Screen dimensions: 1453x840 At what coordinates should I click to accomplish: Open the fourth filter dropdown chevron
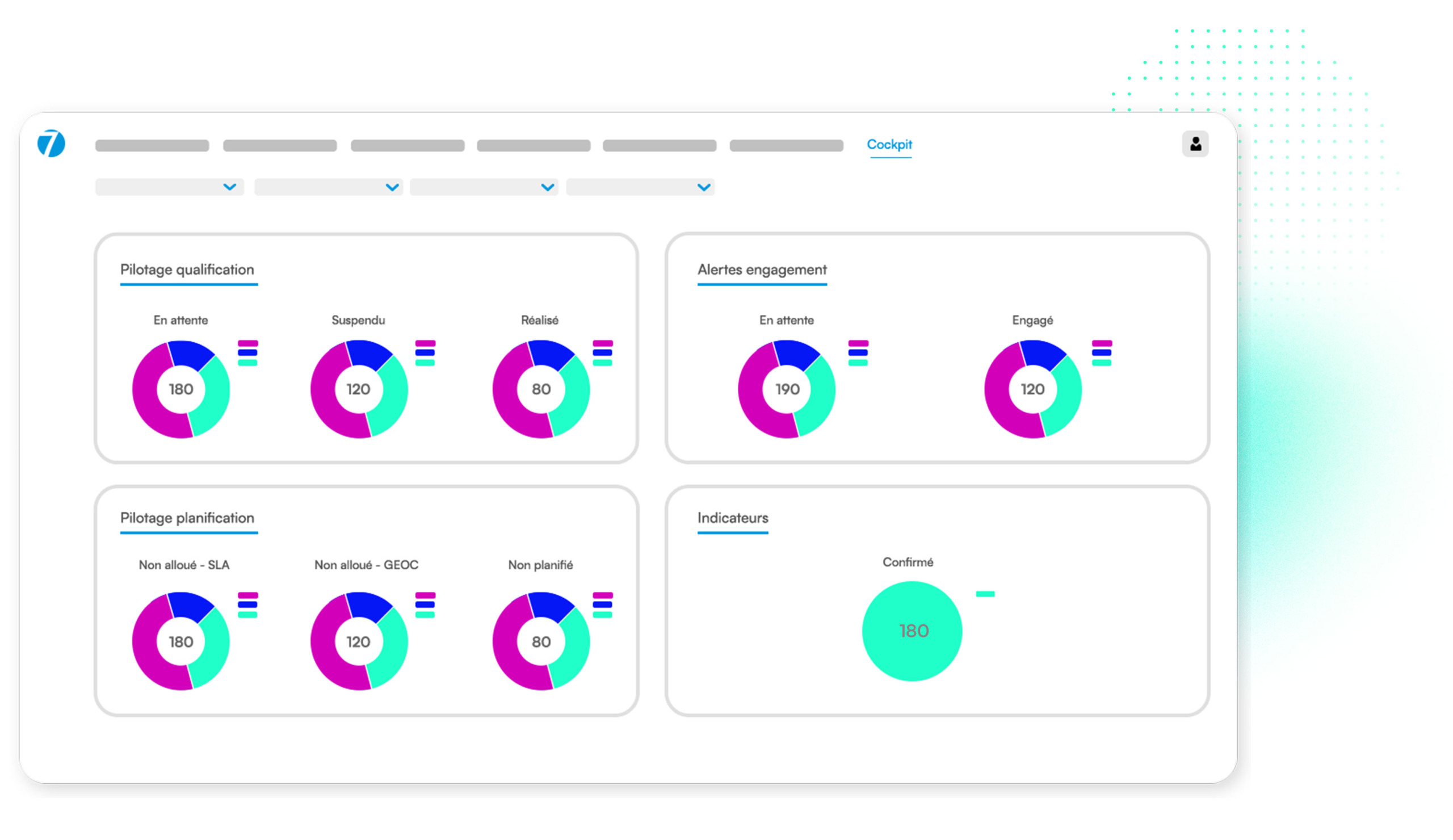pyautogui.click(x=703, y=187)
